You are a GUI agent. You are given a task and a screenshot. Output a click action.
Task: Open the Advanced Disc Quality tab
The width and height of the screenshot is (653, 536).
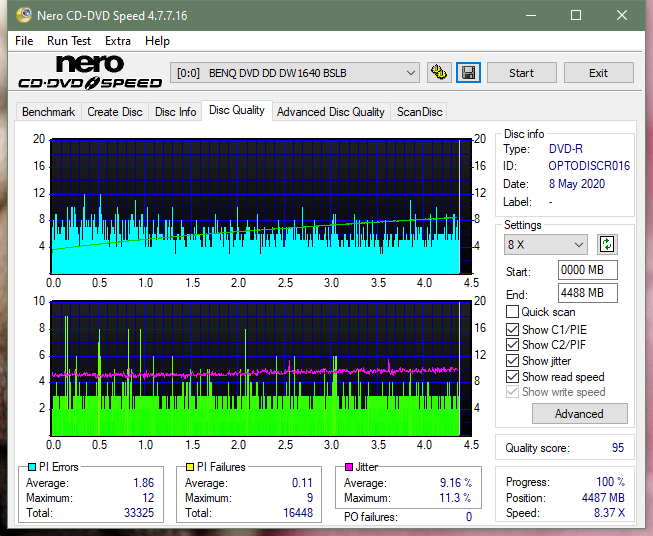tap(331, 112)
